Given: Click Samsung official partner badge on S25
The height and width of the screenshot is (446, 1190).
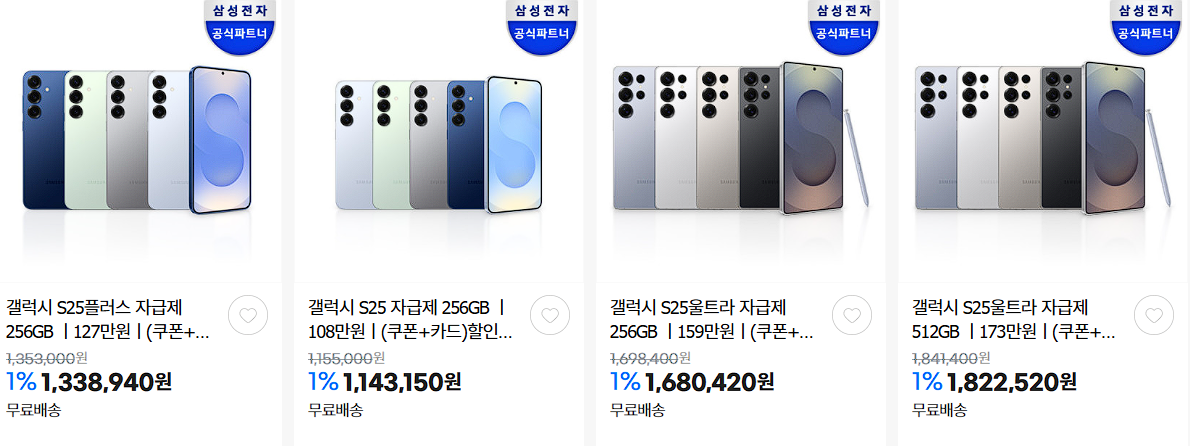Looking at the screenshot, I should click(543, 23).
